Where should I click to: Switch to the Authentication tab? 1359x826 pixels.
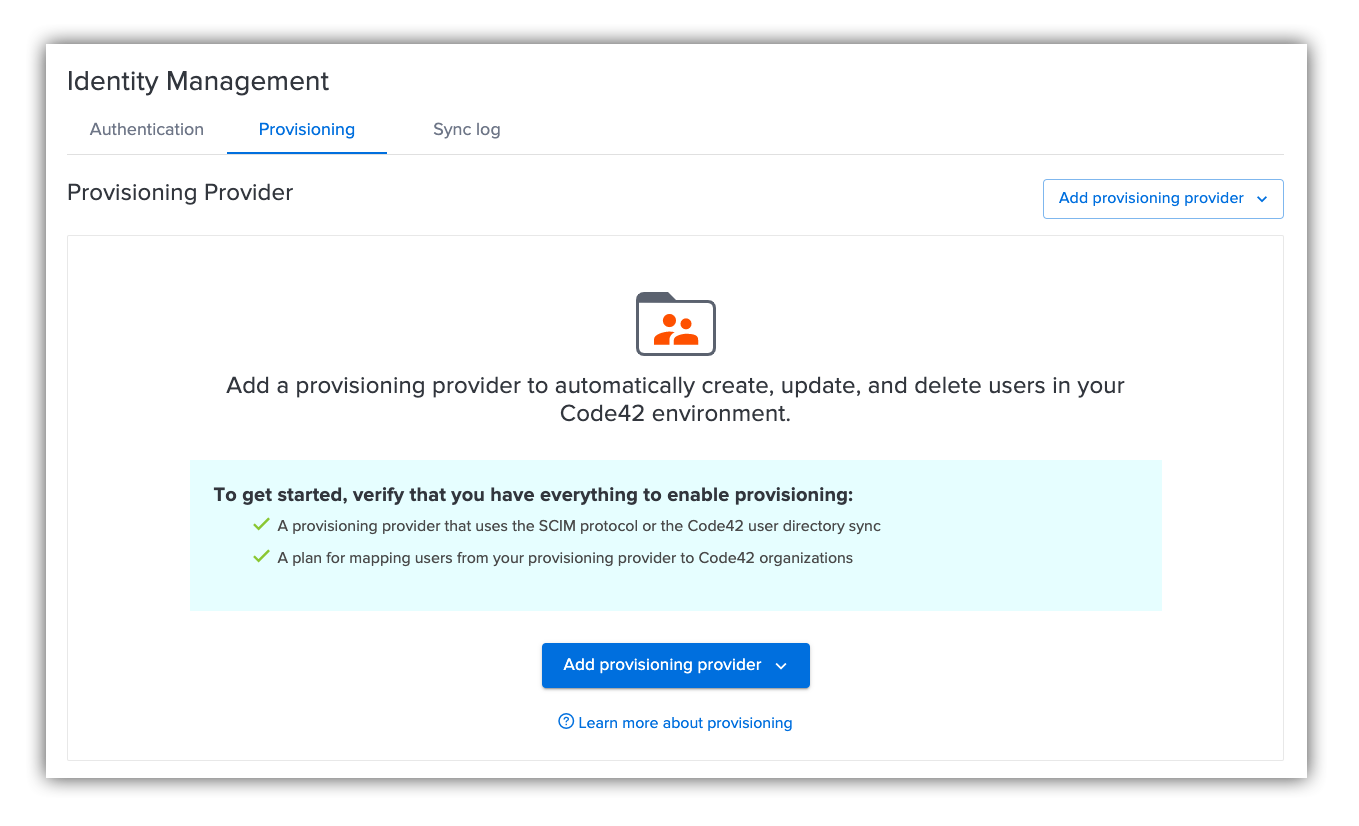(x=146, y=129)
